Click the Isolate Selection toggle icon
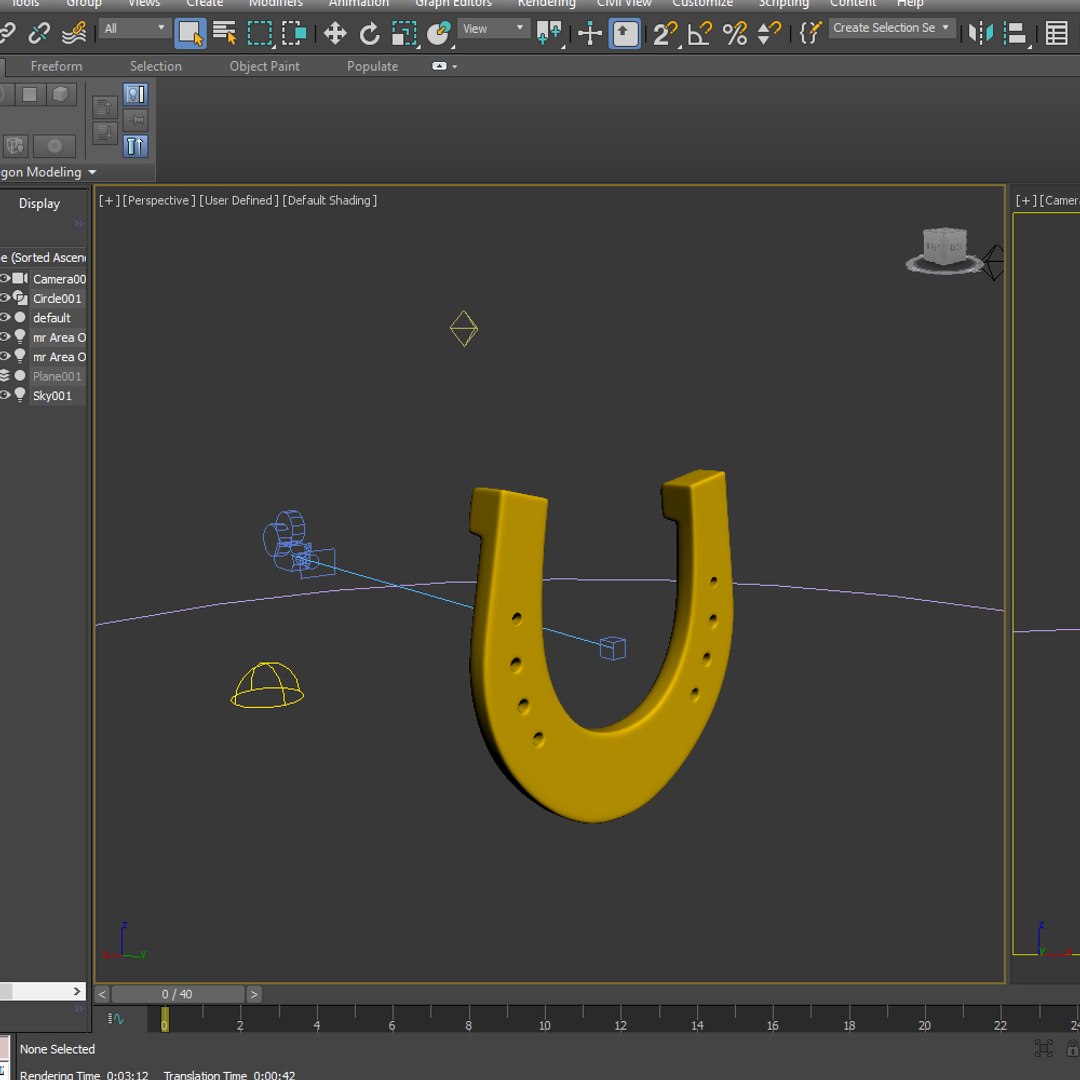The width and height of the screenshot is (1080, 1080). (x=1043, y=1048)
